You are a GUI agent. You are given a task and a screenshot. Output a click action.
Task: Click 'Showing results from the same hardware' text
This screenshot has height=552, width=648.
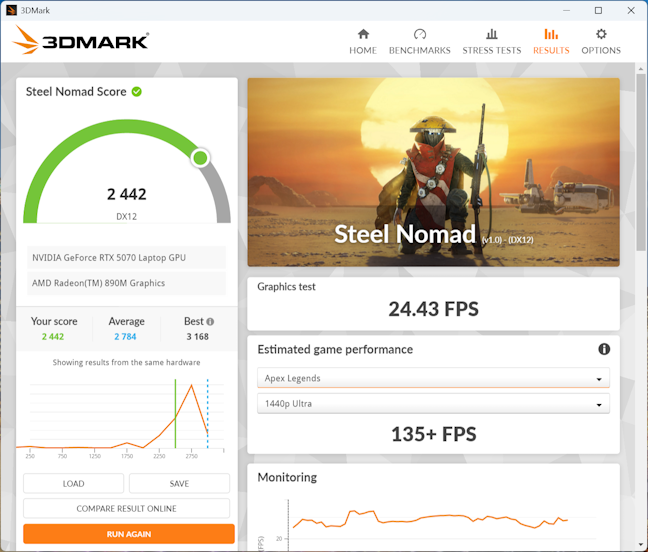126,362
